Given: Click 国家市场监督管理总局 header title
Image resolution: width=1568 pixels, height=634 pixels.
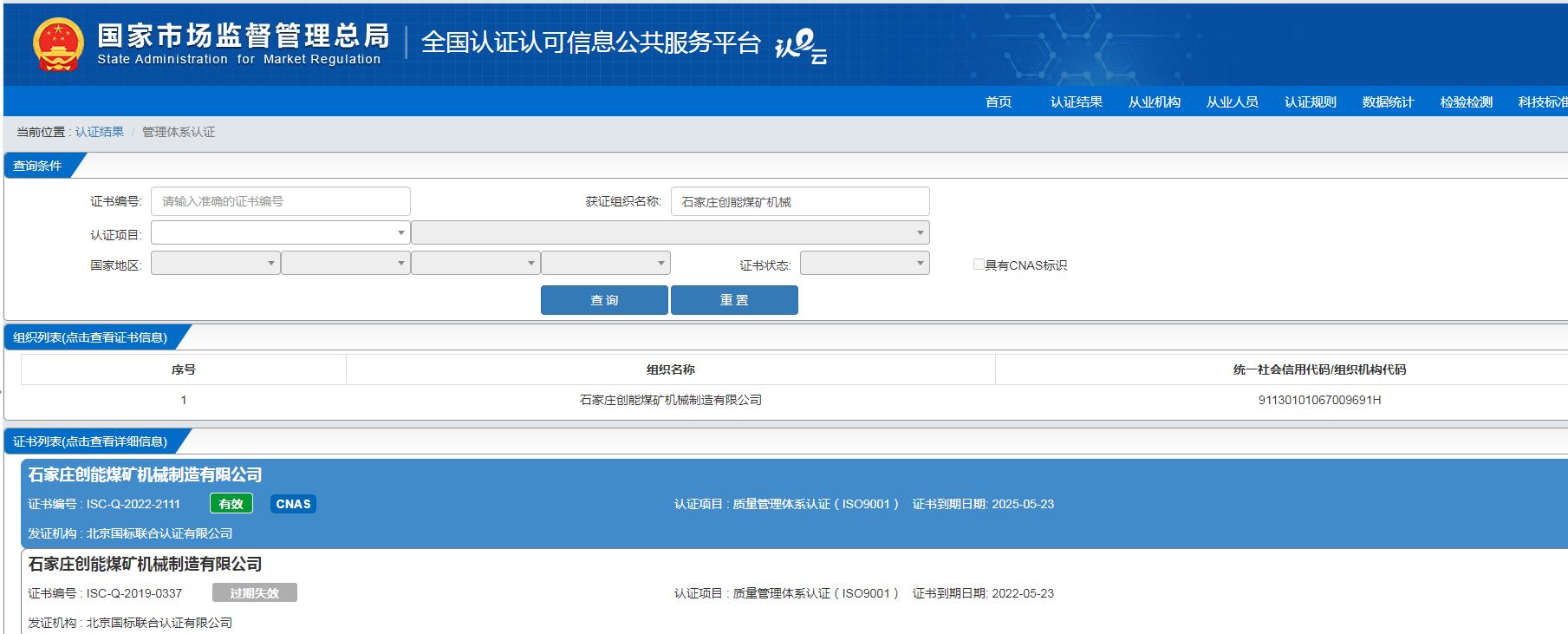Looking at the screenshot, I should click(244, 36).
